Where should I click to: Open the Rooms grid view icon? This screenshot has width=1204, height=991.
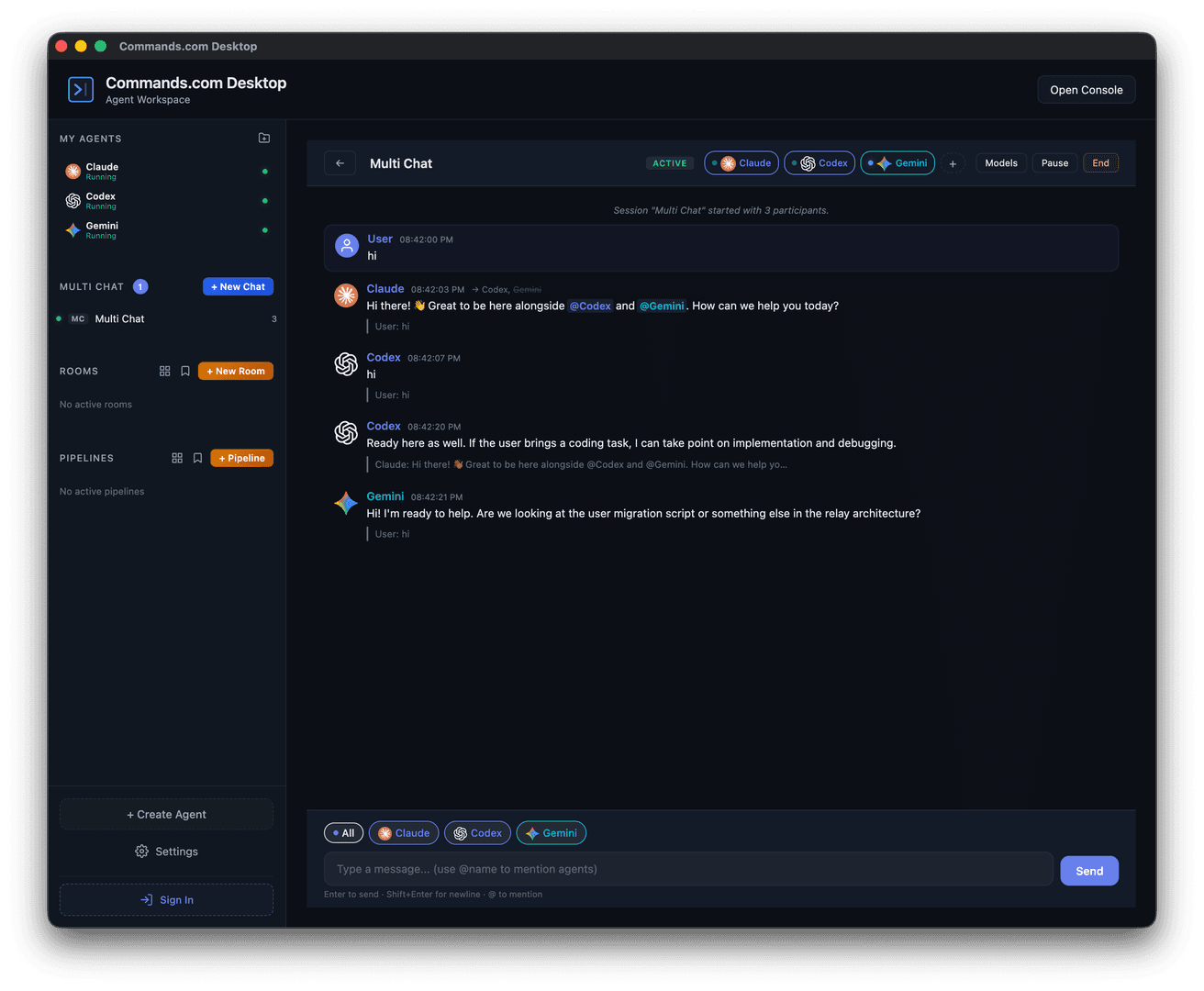pos(165,371)
